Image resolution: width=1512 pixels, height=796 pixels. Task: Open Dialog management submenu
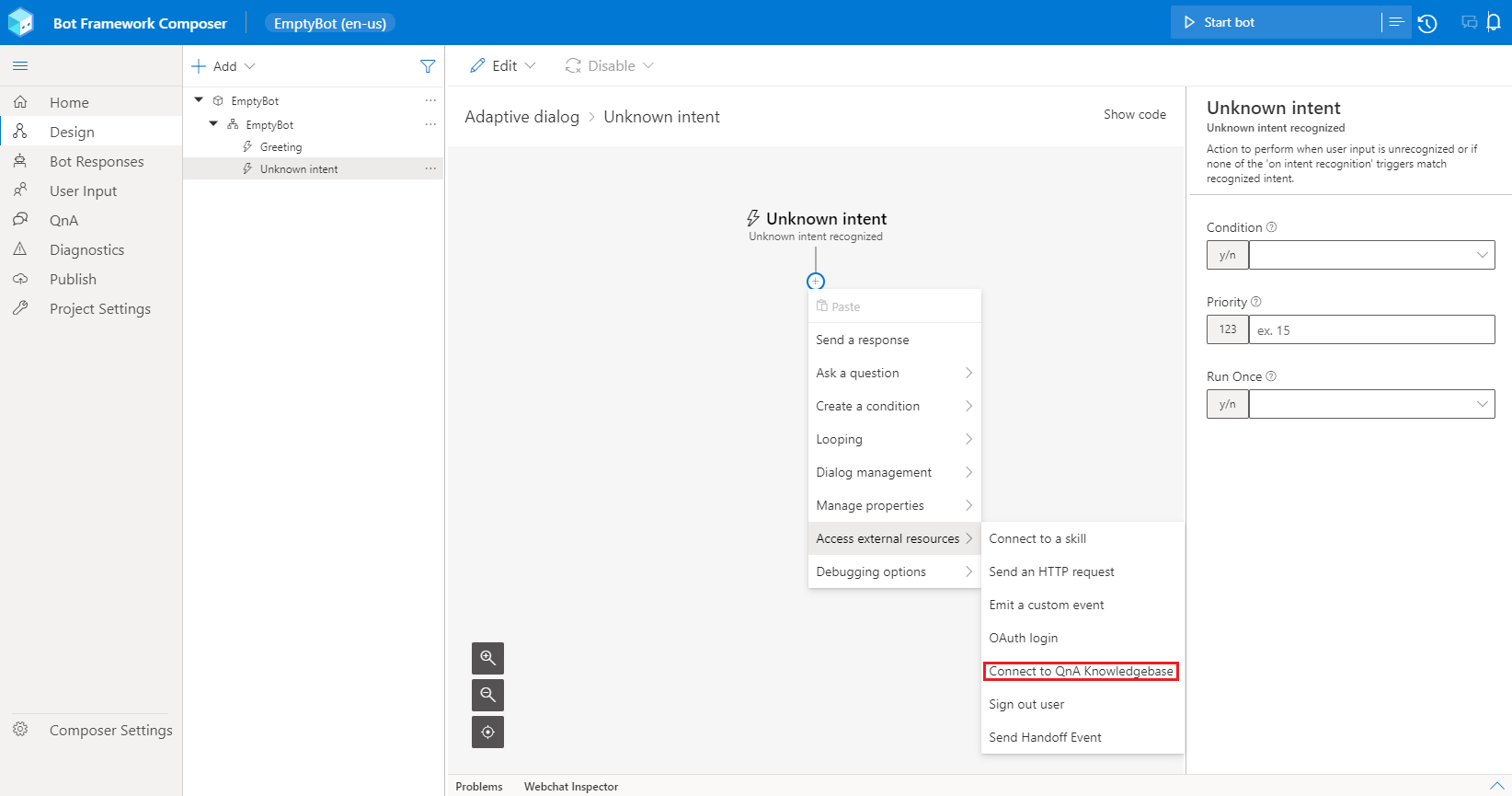pyautogui.click(x=895, y=472)
